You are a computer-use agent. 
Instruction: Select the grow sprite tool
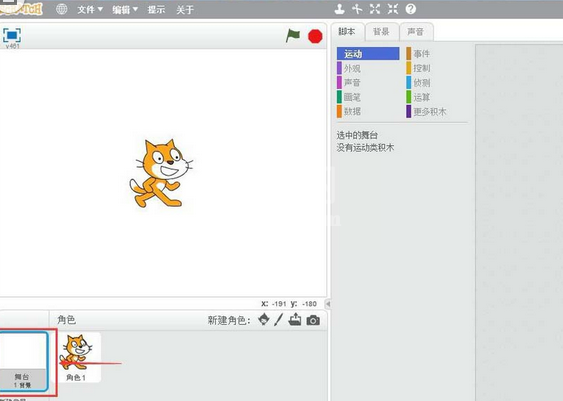[375, 9]
